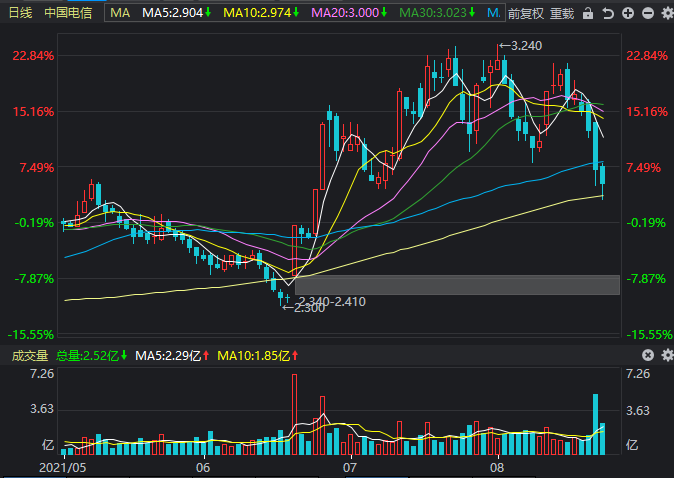Open volume panel settings gear
The height and width of the screenshot is (478, 674).
click(x=668, y=355)
